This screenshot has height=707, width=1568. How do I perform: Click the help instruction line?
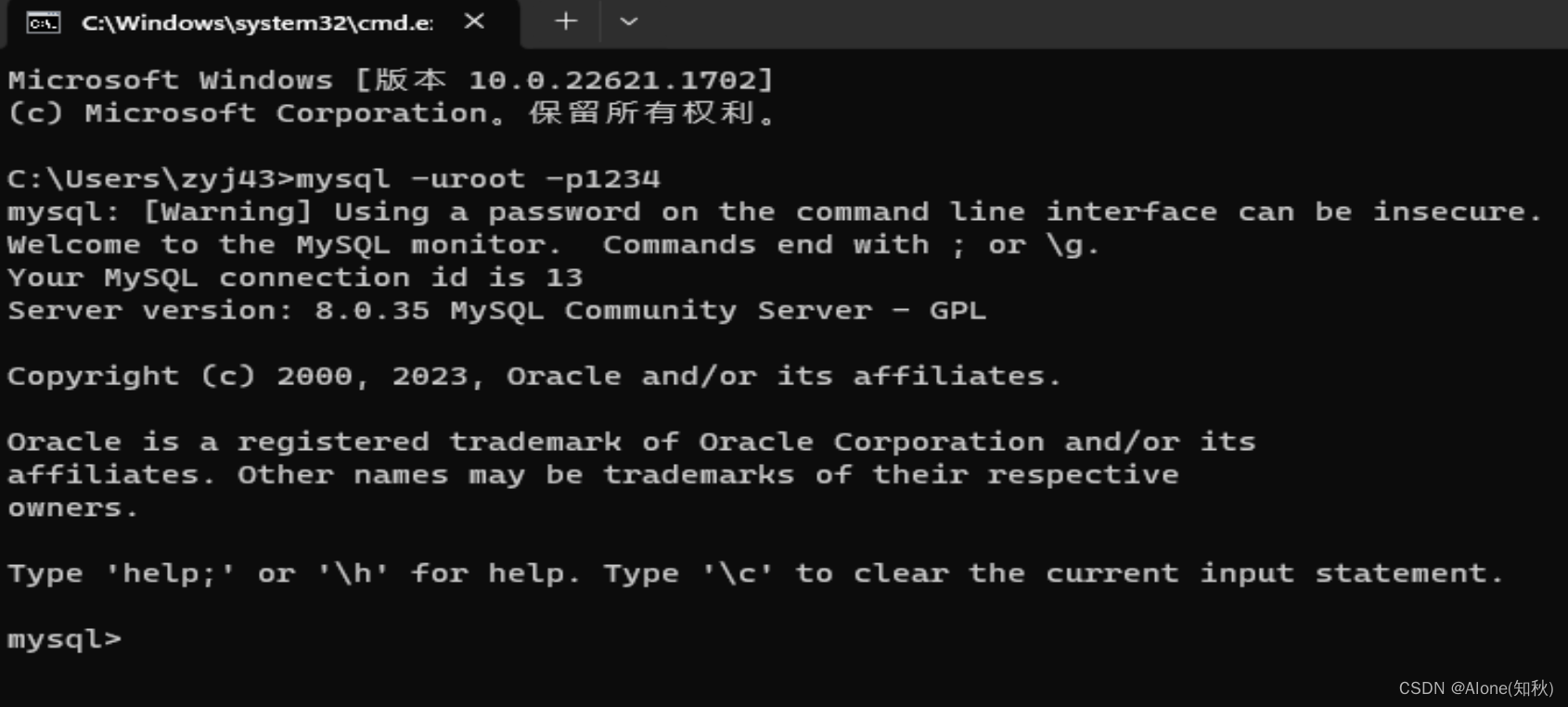point(752,572)
